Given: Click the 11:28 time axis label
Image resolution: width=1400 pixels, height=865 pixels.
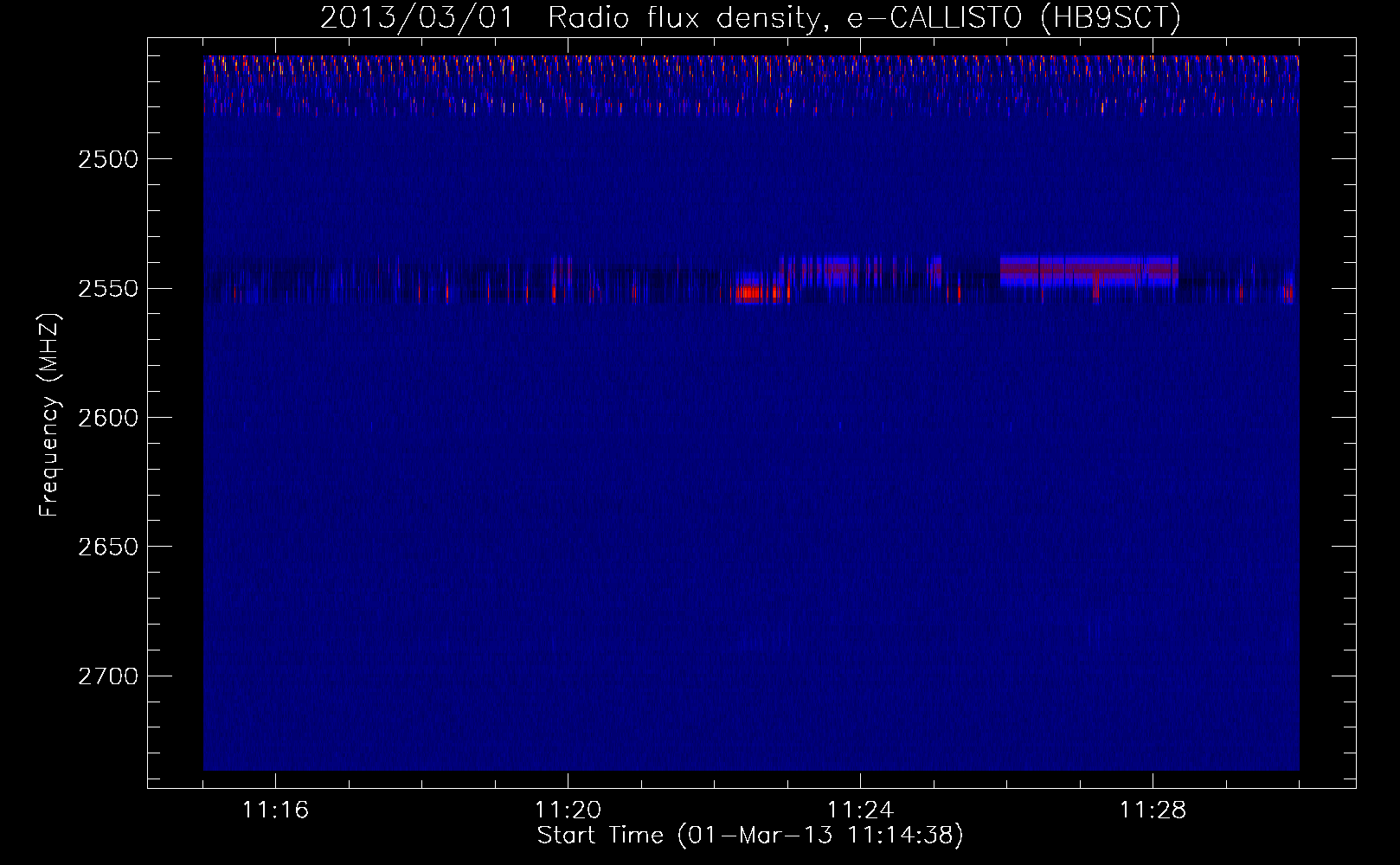Looking at the screenshot, I should pyautogui.click(x=1153, y=811).
